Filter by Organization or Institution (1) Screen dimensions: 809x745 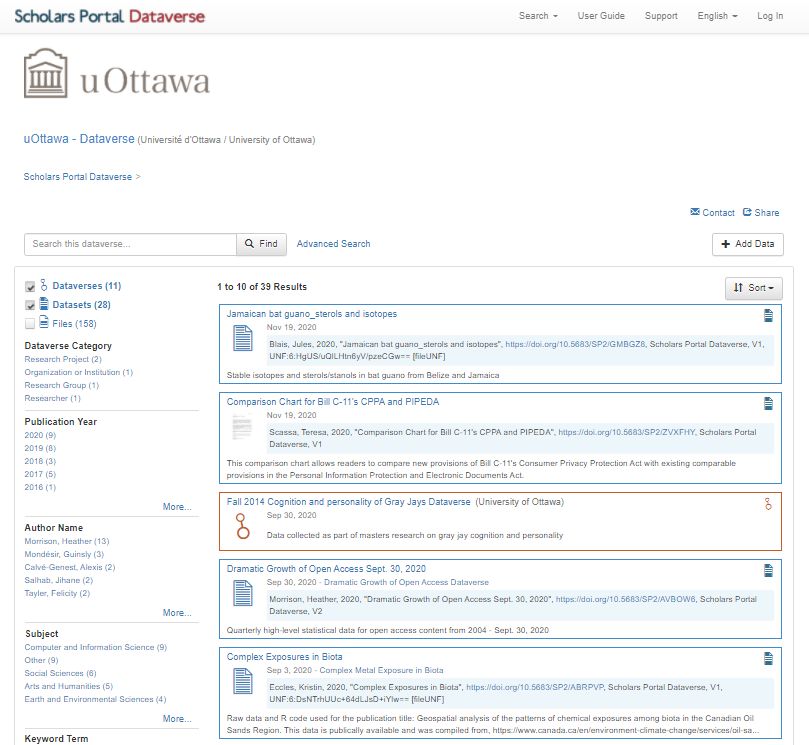[x=78, y=372]
